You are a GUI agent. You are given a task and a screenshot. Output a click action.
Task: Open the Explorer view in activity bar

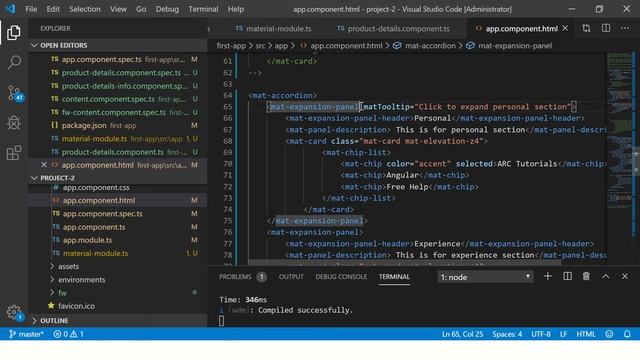(13, 33)
